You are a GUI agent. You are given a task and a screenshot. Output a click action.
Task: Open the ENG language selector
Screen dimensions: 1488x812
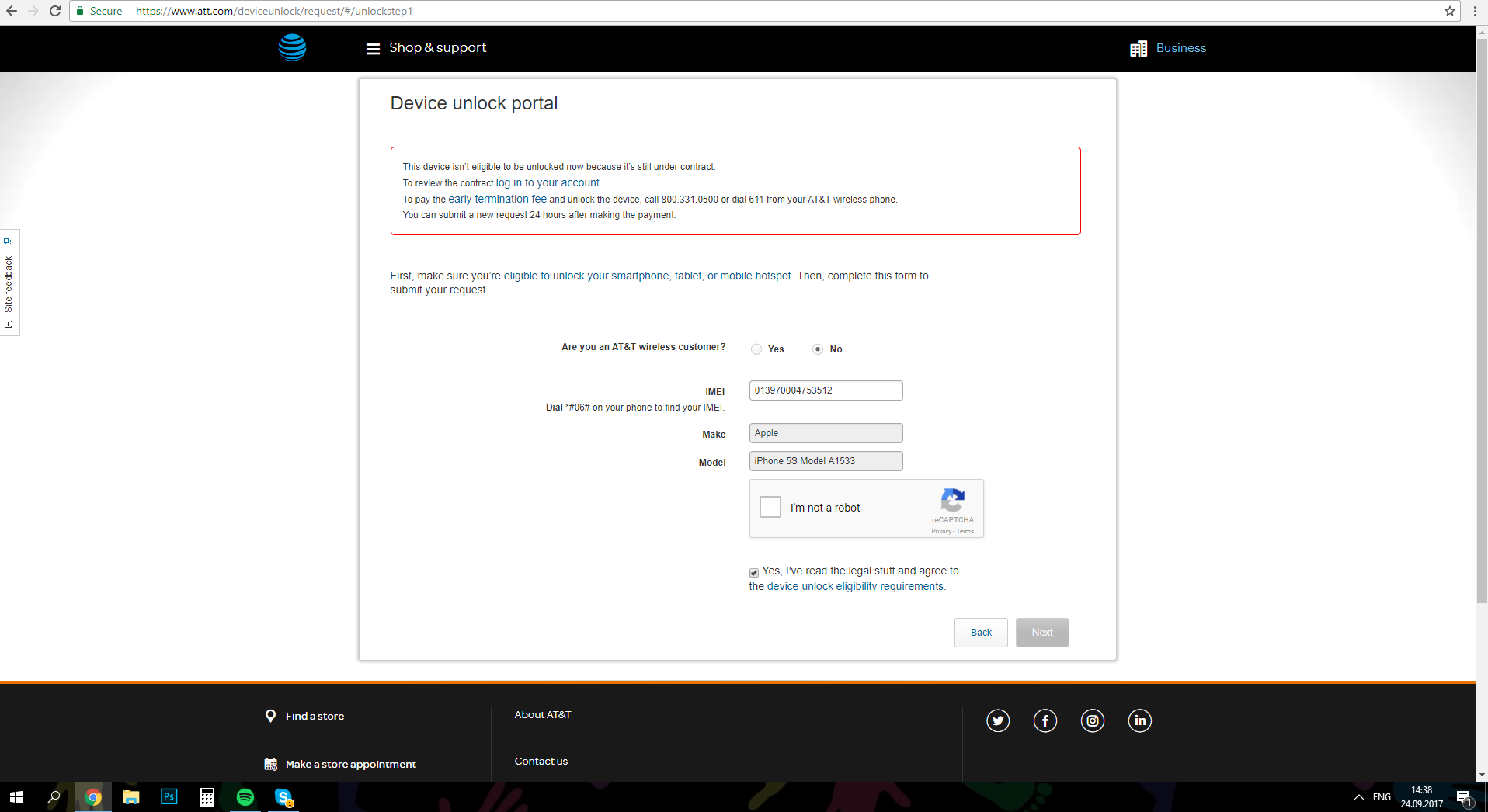click(1381, 797)
